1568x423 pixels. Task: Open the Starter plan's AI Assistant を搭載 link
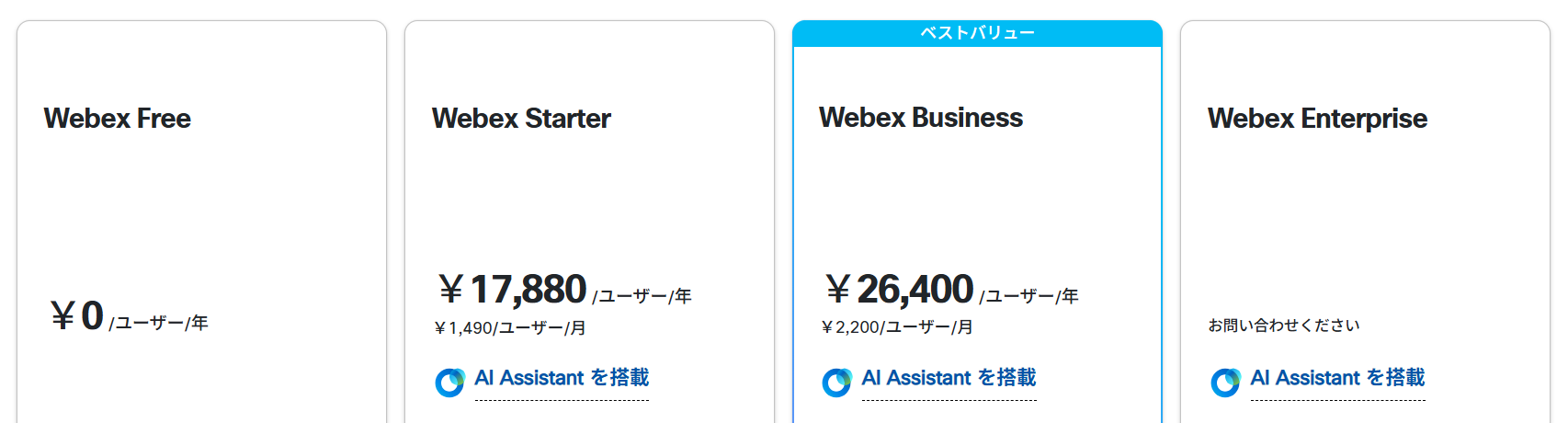[x=562, y=378]
